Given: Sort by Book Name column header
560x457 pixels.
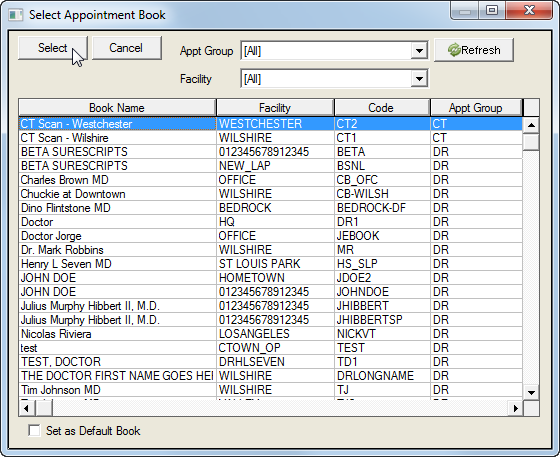Looking at the screenshot, I should (x=117, y=107).
